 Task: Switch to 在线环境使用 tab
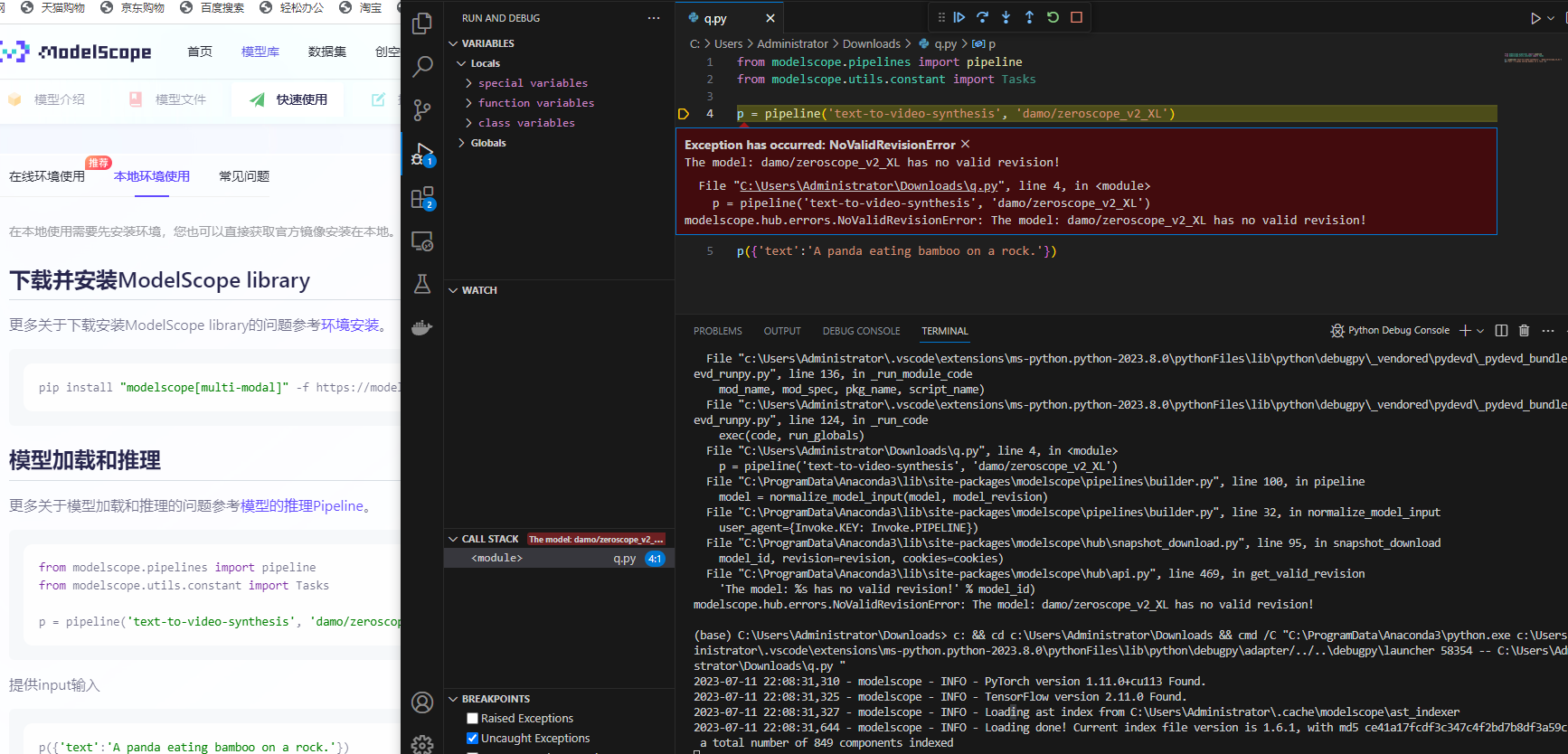(x=47, y=176)
